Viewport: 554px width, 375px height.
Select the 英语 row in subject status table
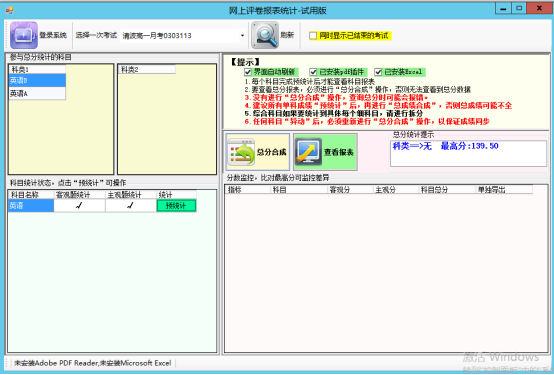click(31, 206)
